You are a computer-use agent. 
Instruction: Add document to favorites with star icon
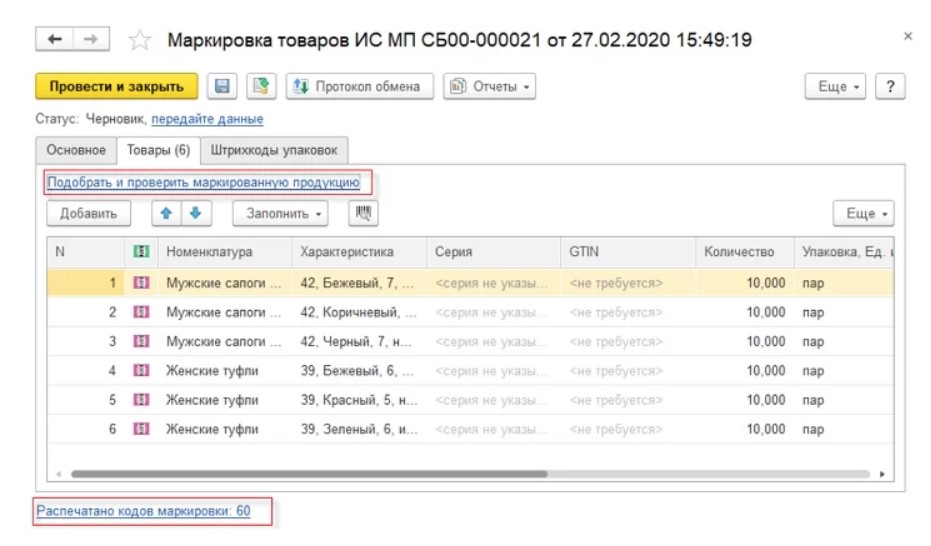140,40
